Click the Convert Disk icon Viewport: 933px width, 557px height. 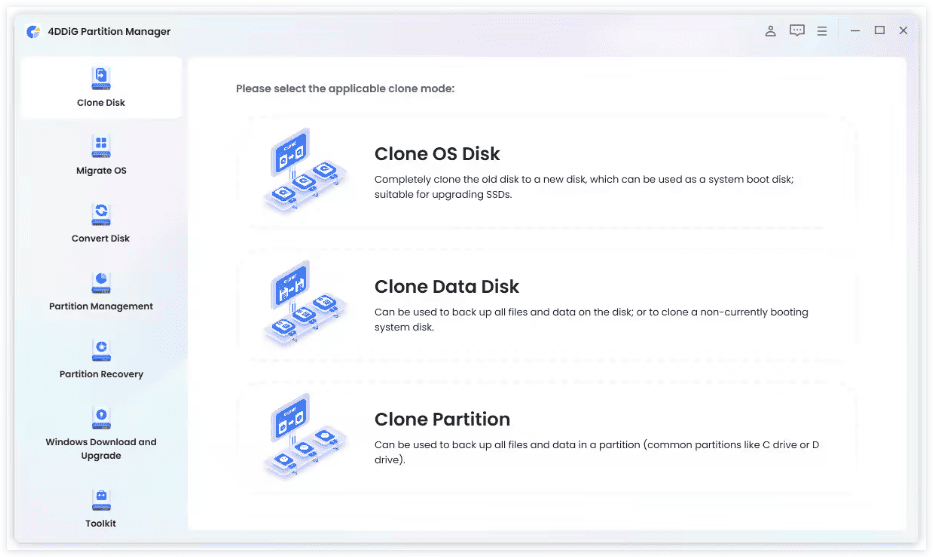pos(101,214)
